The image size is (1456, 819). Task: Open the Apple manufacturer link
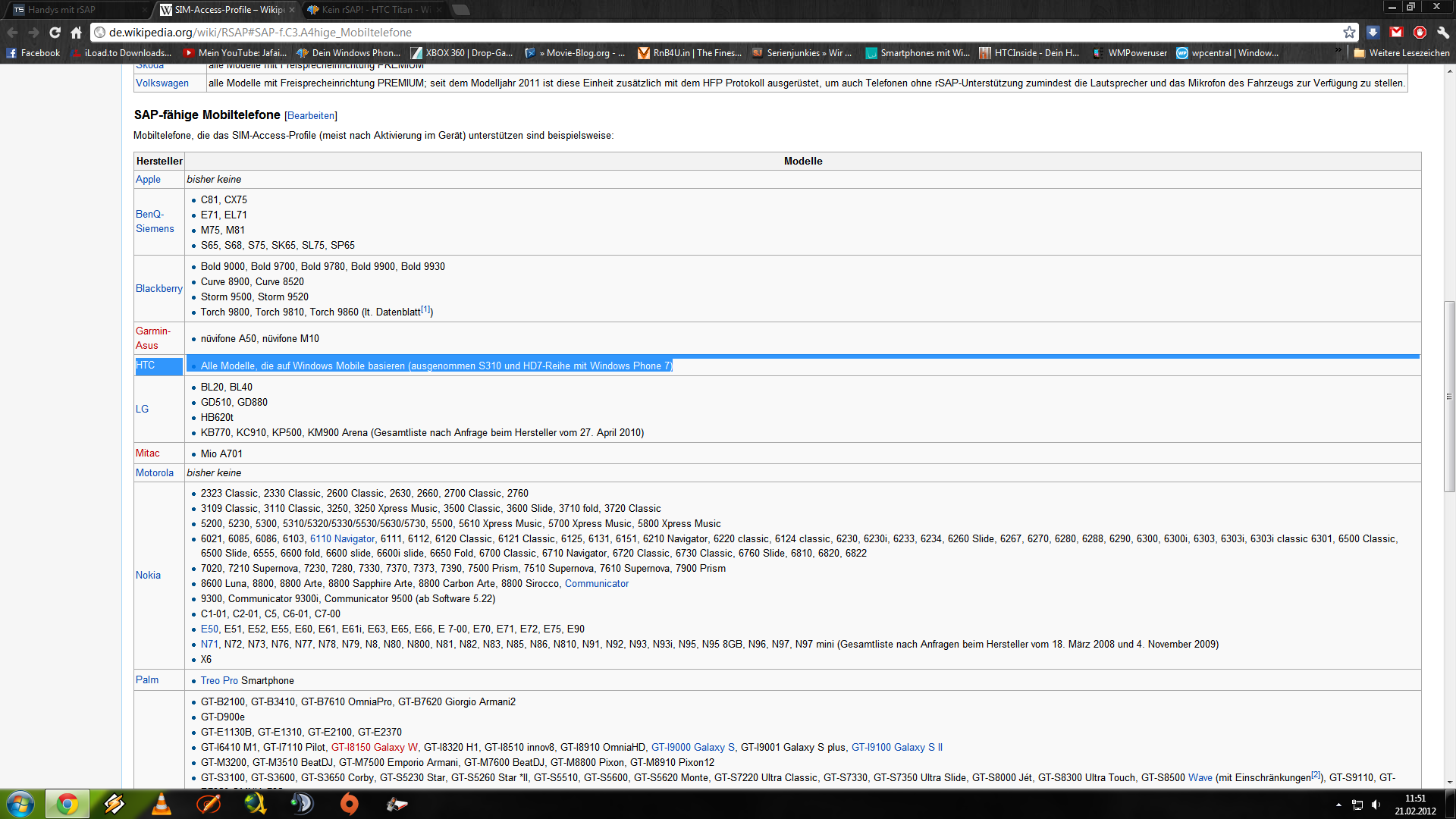pyautogui.click(x=148, y=180)
